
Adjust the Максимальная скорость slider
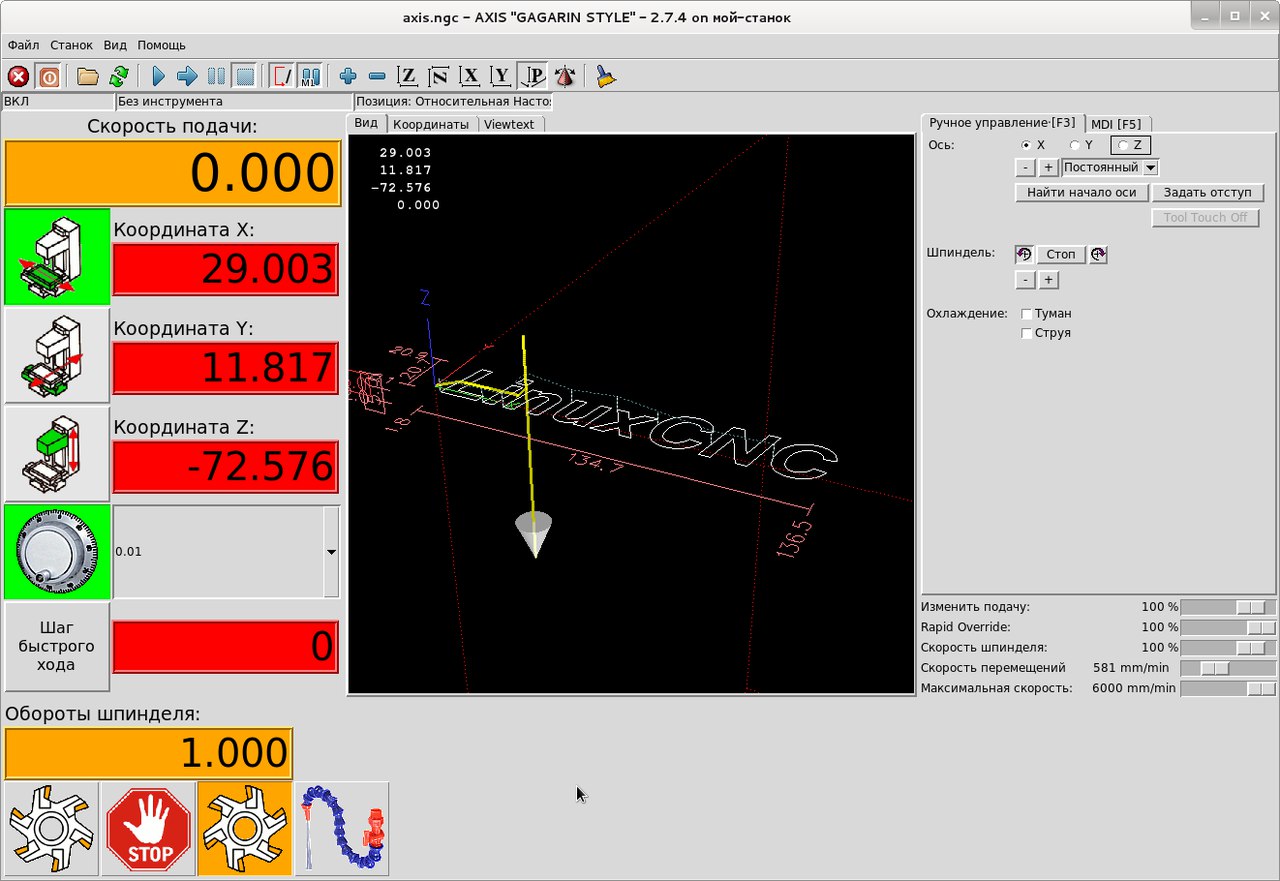coord(1229,689)
